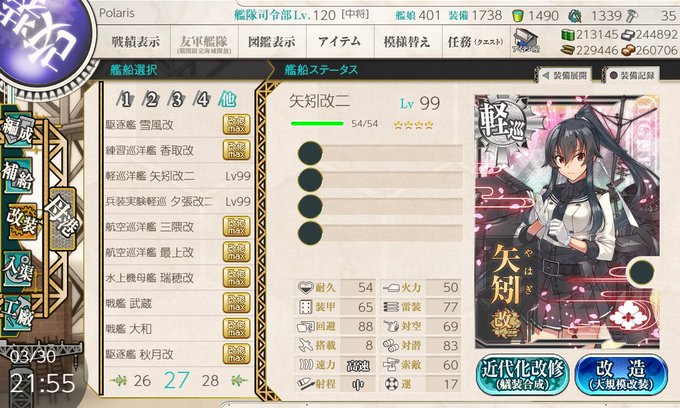Select the extra expansion slot on ship card

(x=641, y=272)
